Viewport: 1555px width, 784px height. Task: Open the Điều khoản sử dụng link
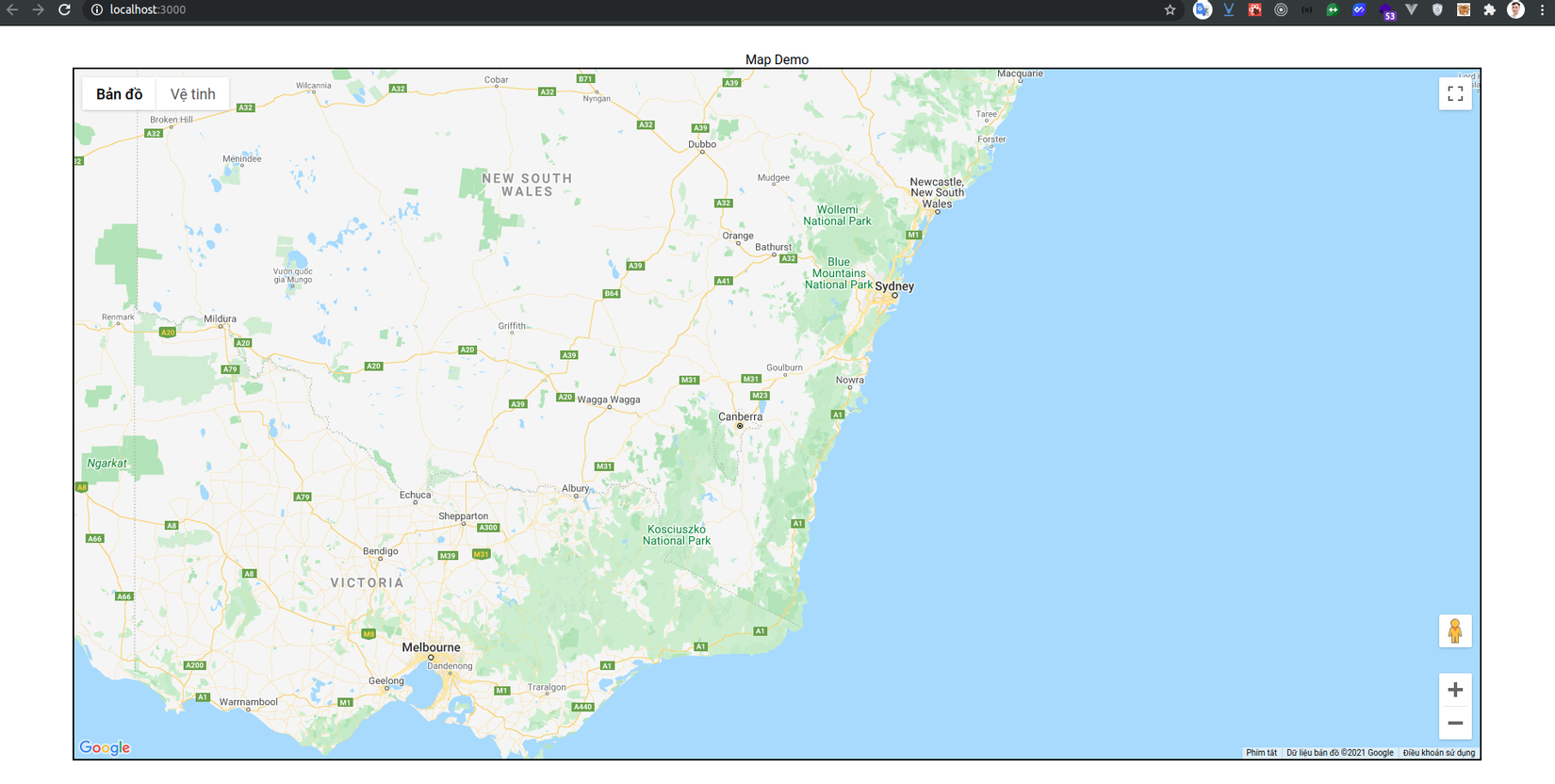coord(1439,753)
